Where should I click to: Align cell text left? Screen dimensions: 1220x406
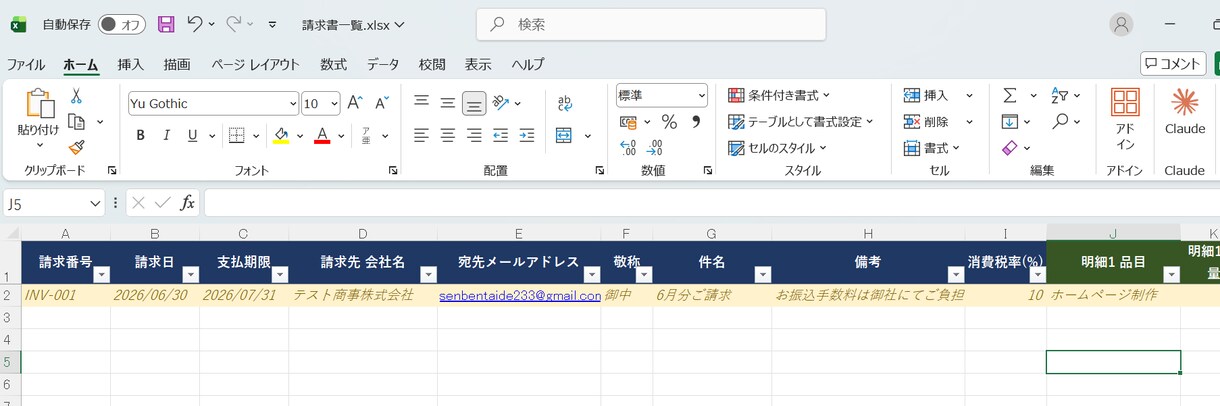coord(422,135)
